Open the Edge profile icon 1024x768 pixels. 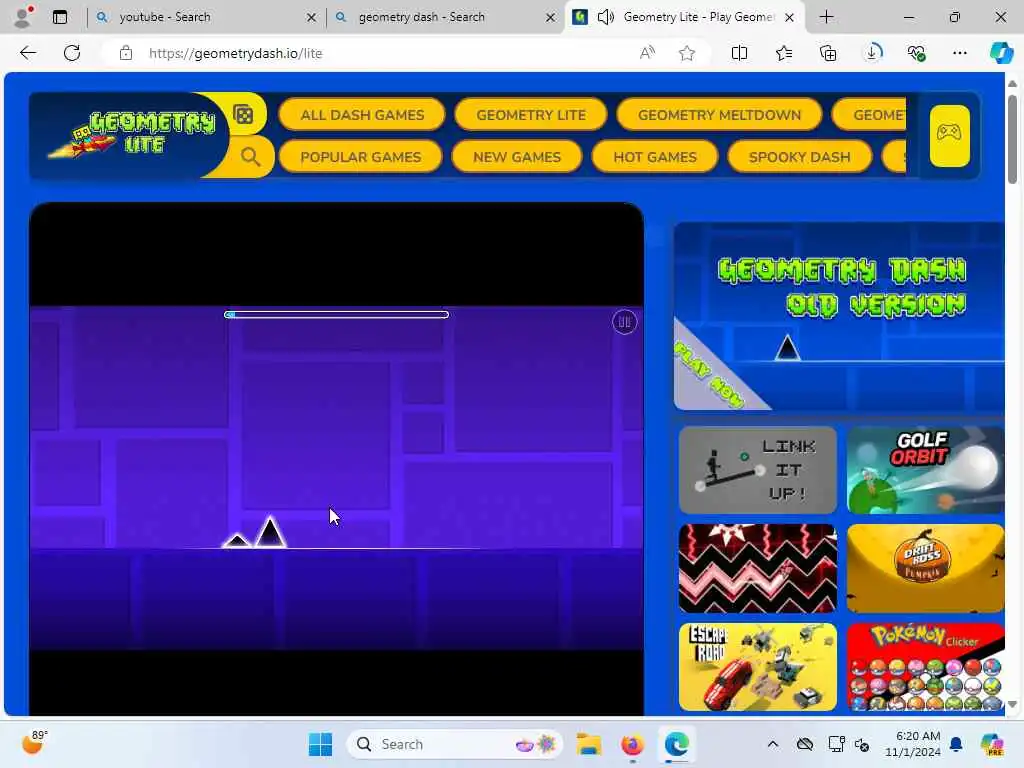[23, 17]
